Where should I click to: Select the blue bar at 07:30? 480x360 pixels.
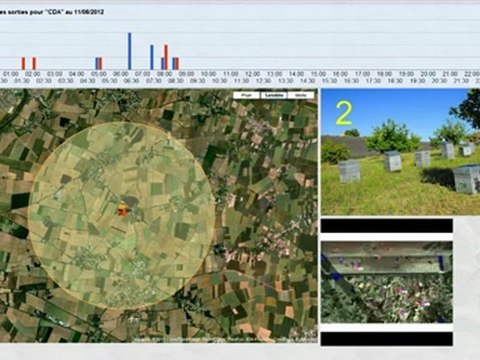pyautogui.click(x=152, y=57)
